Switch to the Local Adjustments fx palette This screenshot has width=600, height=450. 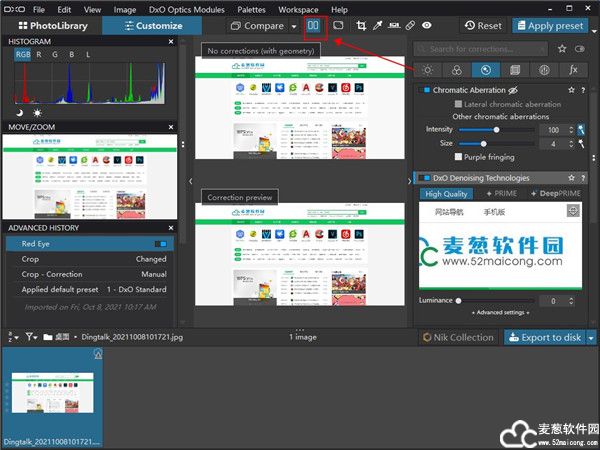[x=573, y=70]
